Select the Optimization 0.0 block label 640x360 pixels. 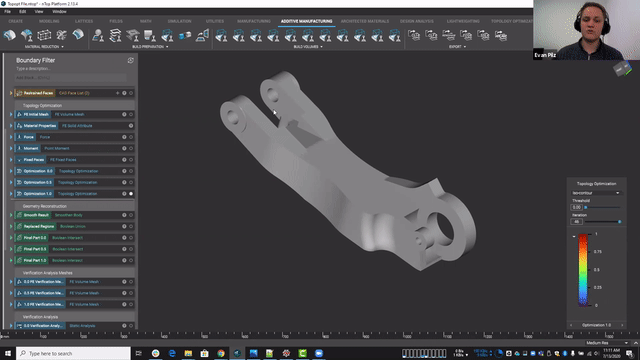[x=38, y=171]
